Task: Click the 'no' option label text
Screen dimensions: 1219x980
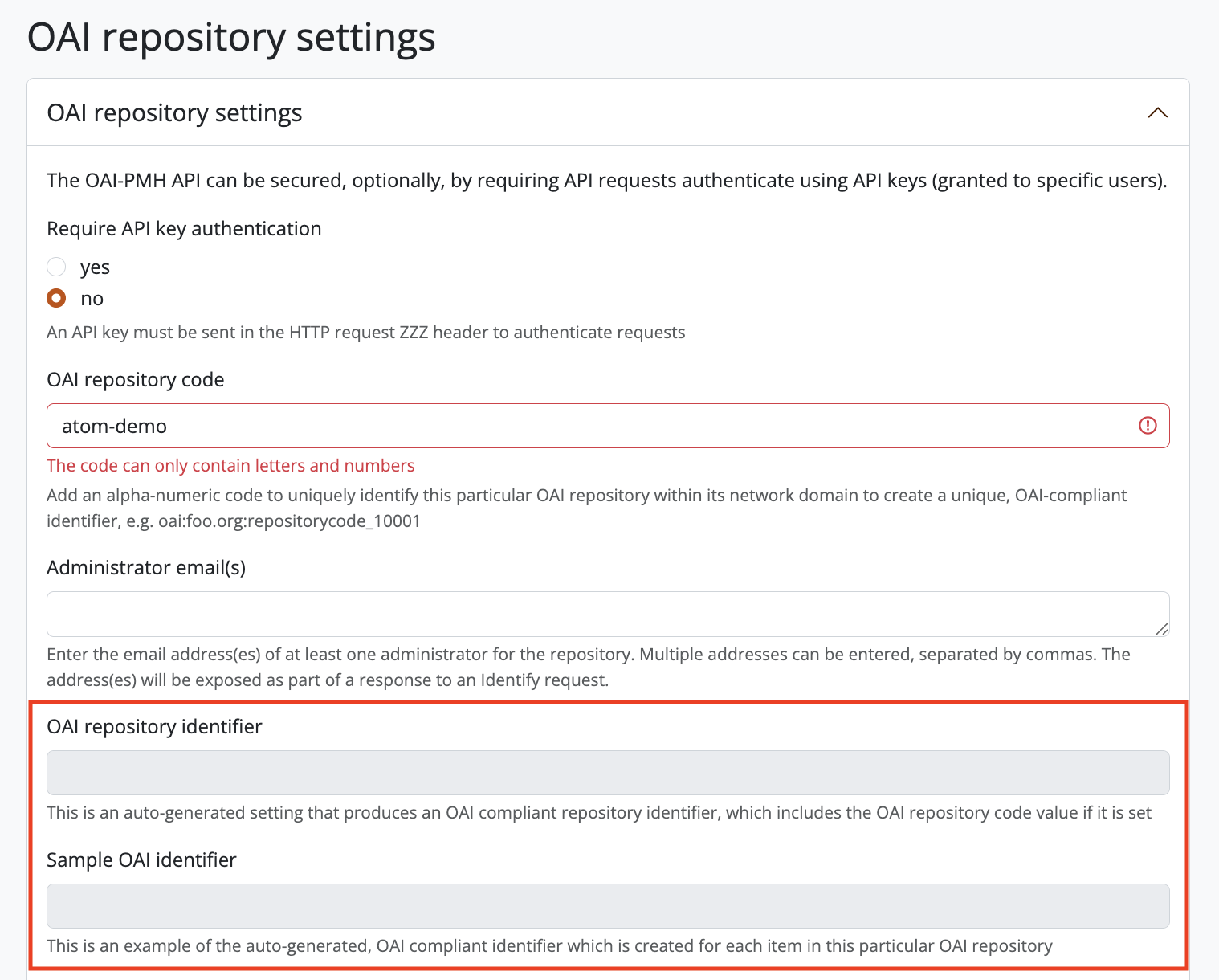Action: (92, 299)
